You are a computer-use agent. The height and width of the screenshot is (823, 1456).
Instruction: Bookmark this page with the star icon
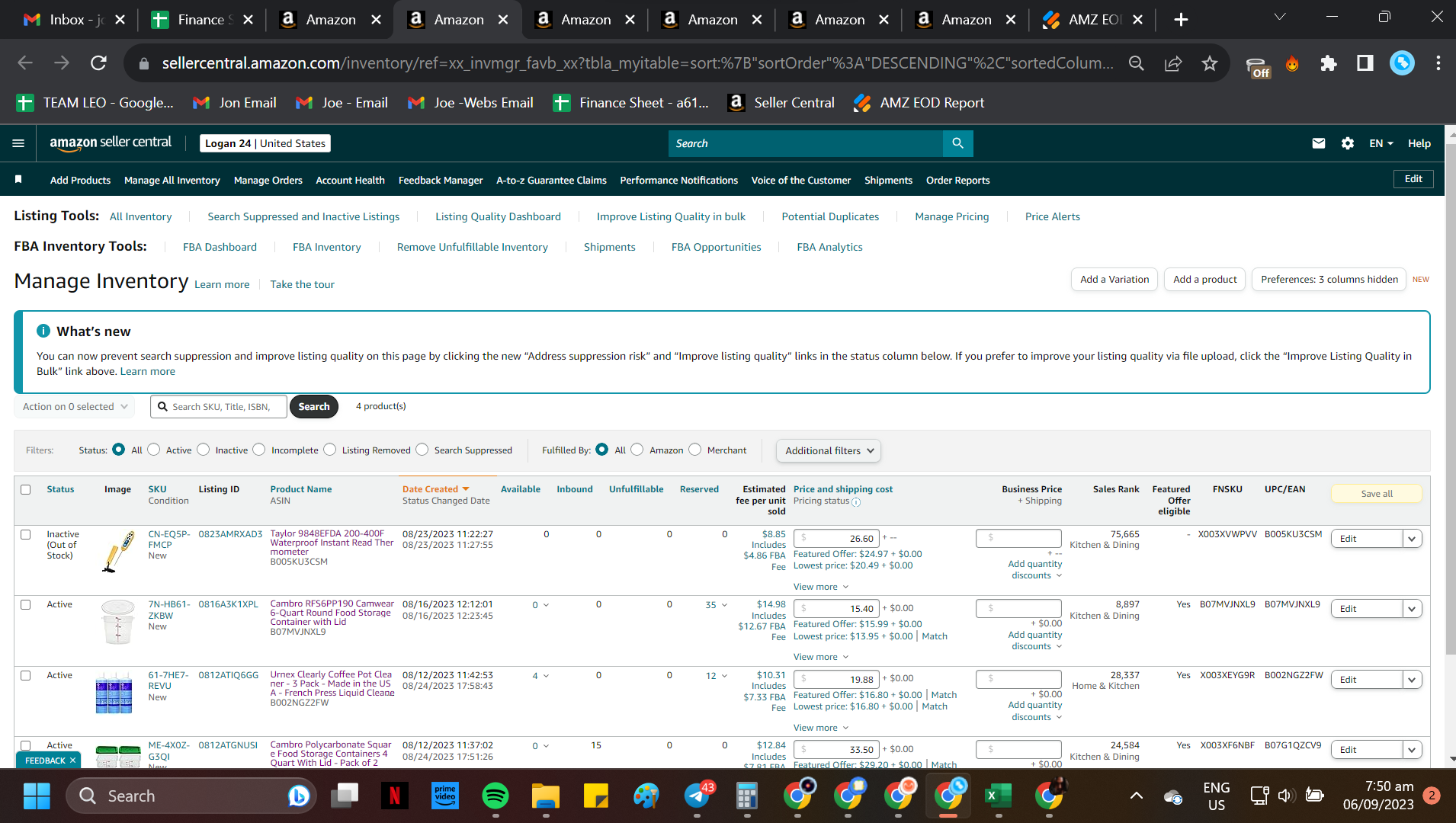pos(1209,63)
